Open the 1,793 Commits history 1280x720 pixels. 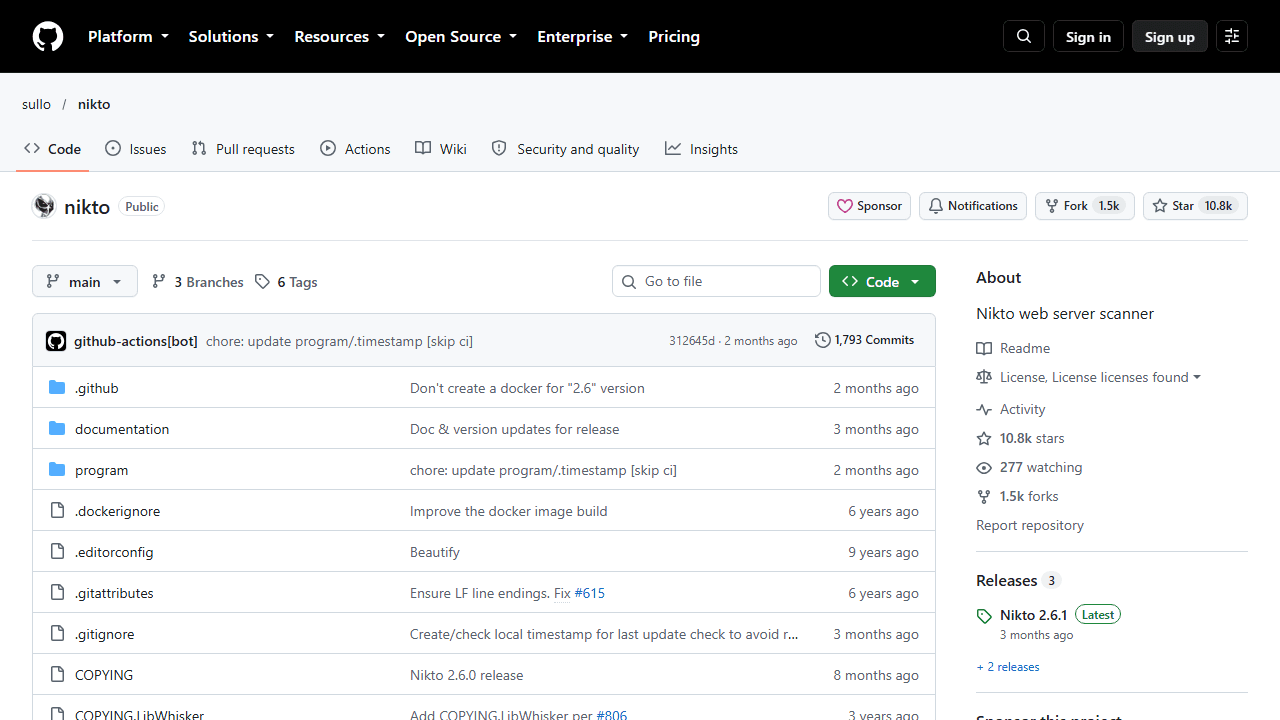click(864, 340)
